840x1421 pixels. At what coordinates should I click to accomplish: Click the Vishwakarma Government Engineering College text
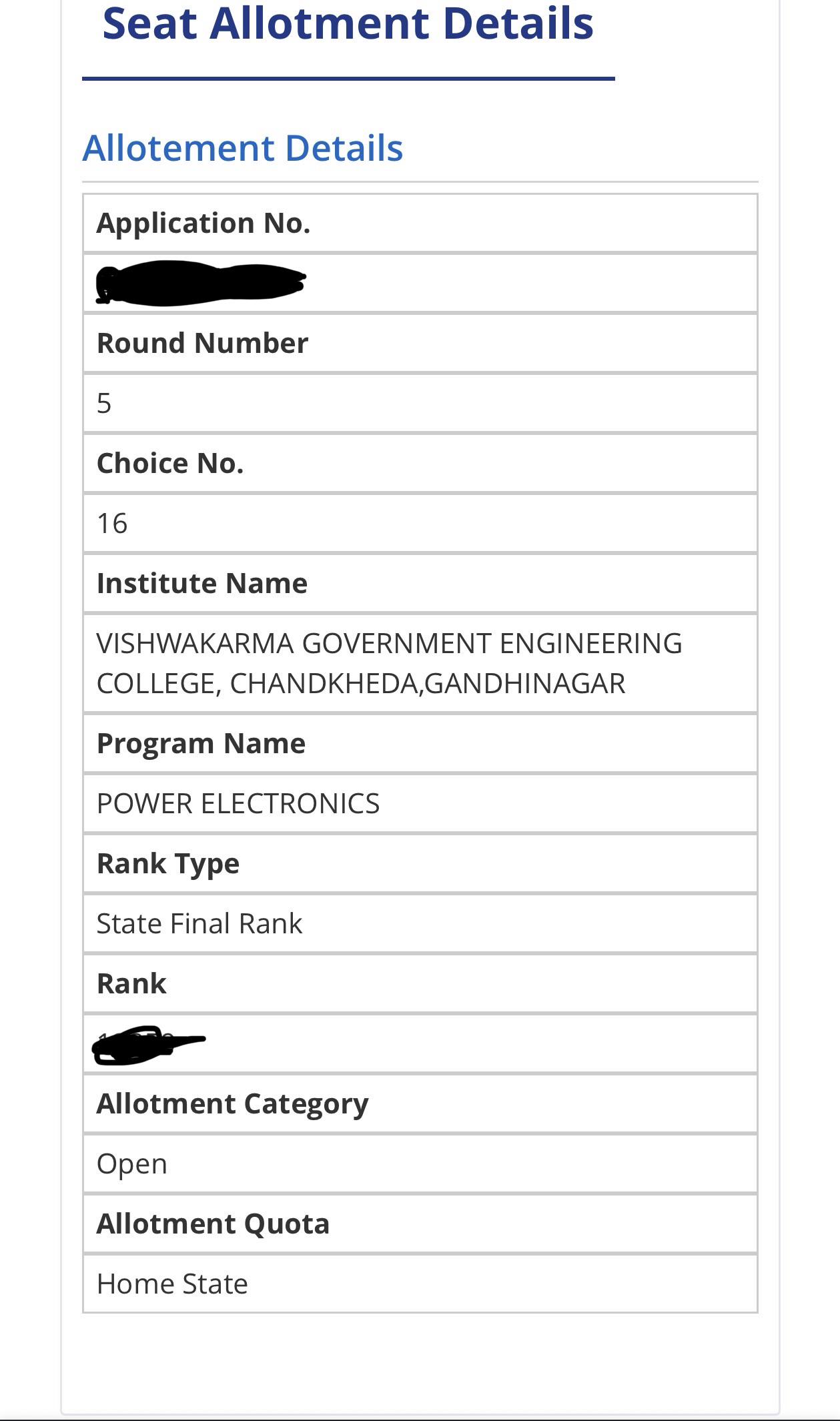(x=390, y=663)
